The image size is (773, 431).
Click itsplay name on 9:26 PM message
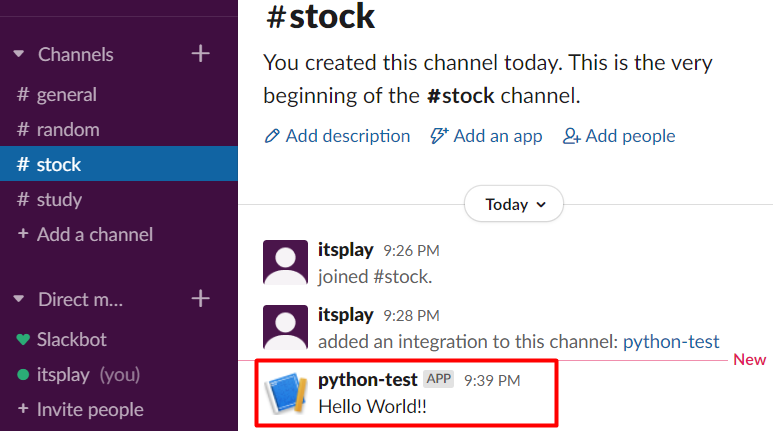(345, 250)
